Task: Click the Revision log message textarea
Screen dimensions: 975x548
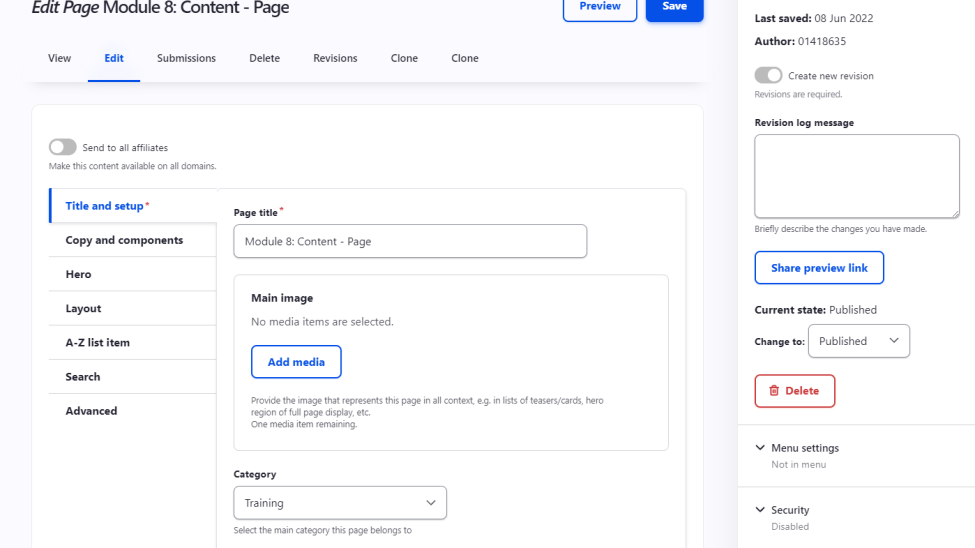Action: 856,176
